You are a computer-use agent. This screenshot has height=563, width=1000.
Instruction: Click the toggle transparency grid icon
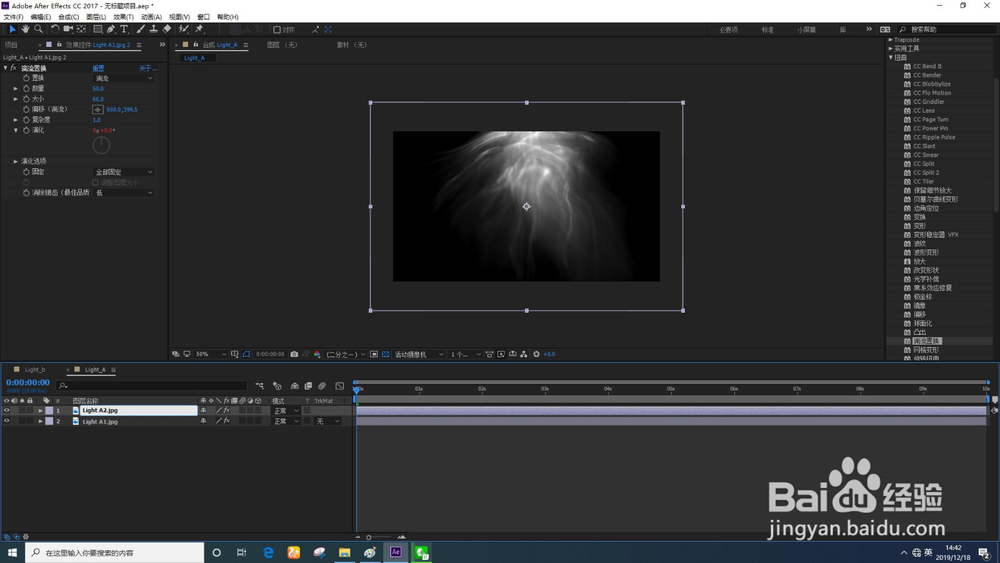(385, 354)
